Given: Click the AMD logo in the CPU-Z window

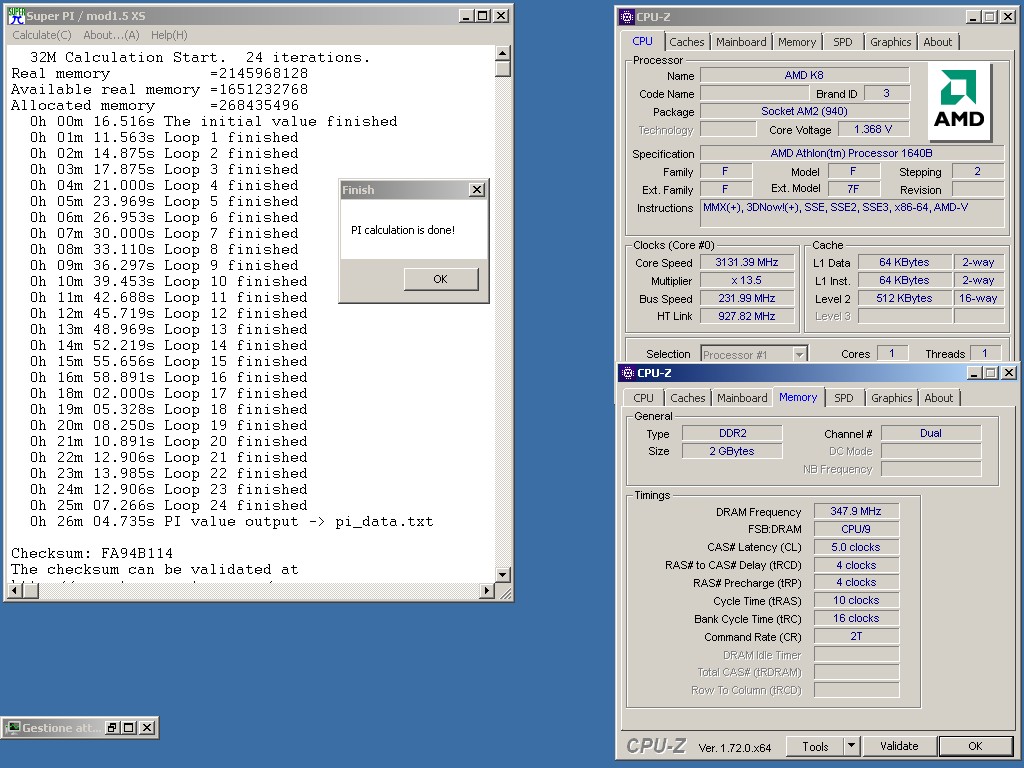Looking at the screenshot, I should coord(959,100).
